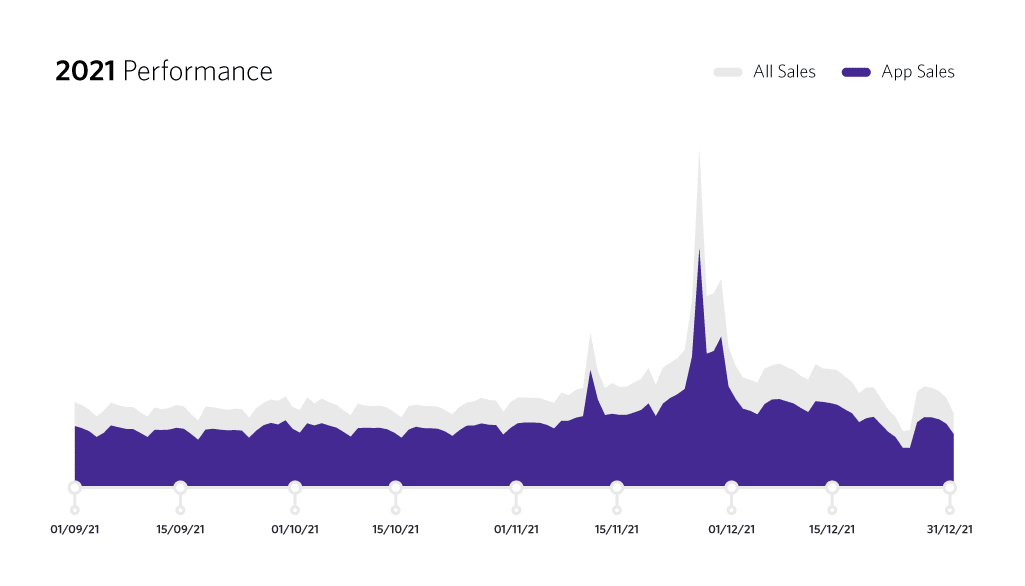Choose the 15/12/21 timeline marker circle
This screenshot has width=1025, height=586.
click(832, 487)
